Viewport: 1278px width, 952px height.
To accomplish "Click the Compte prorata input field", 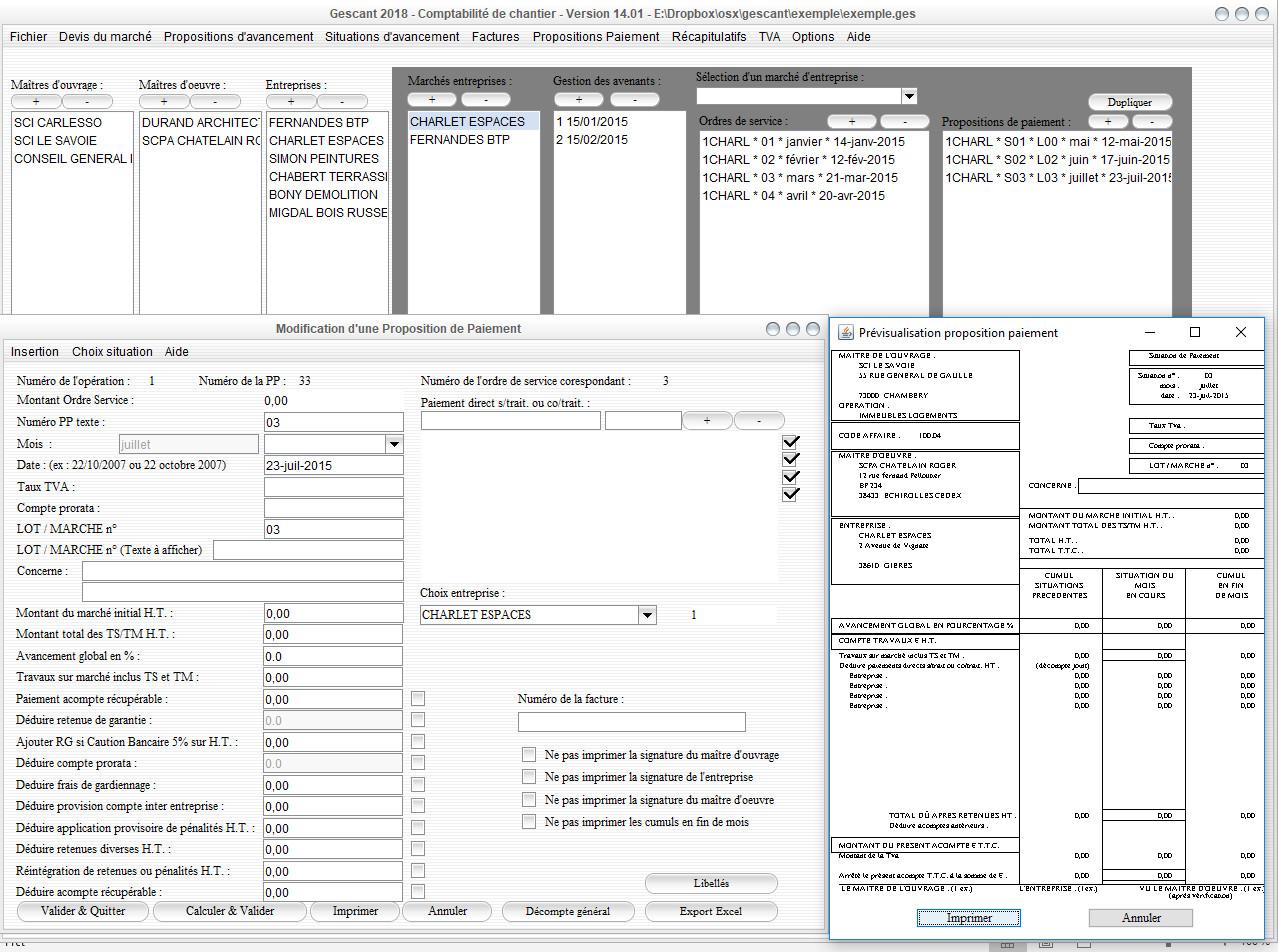I will tap(334, 508).
